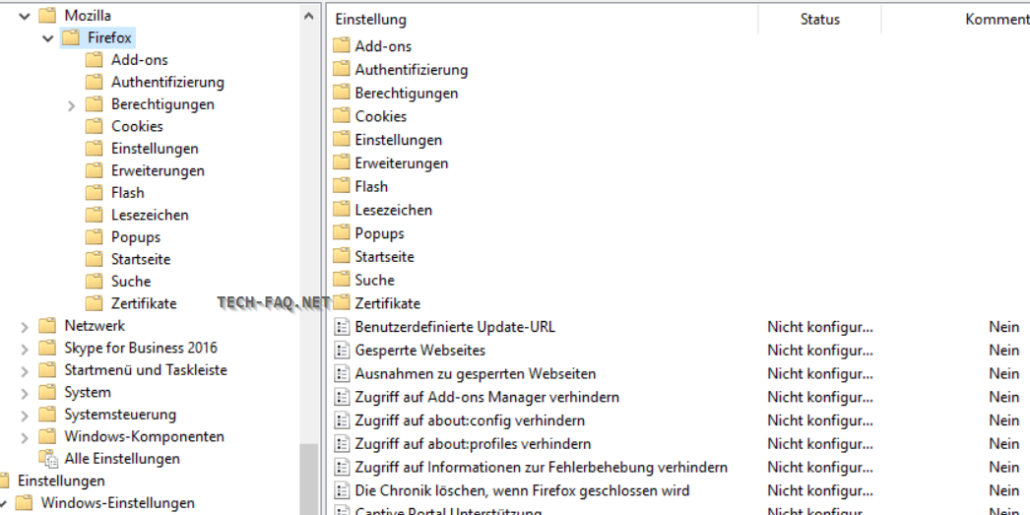Open Popups folder icon in tree
1030x515 pixels.
click(95, 237)
